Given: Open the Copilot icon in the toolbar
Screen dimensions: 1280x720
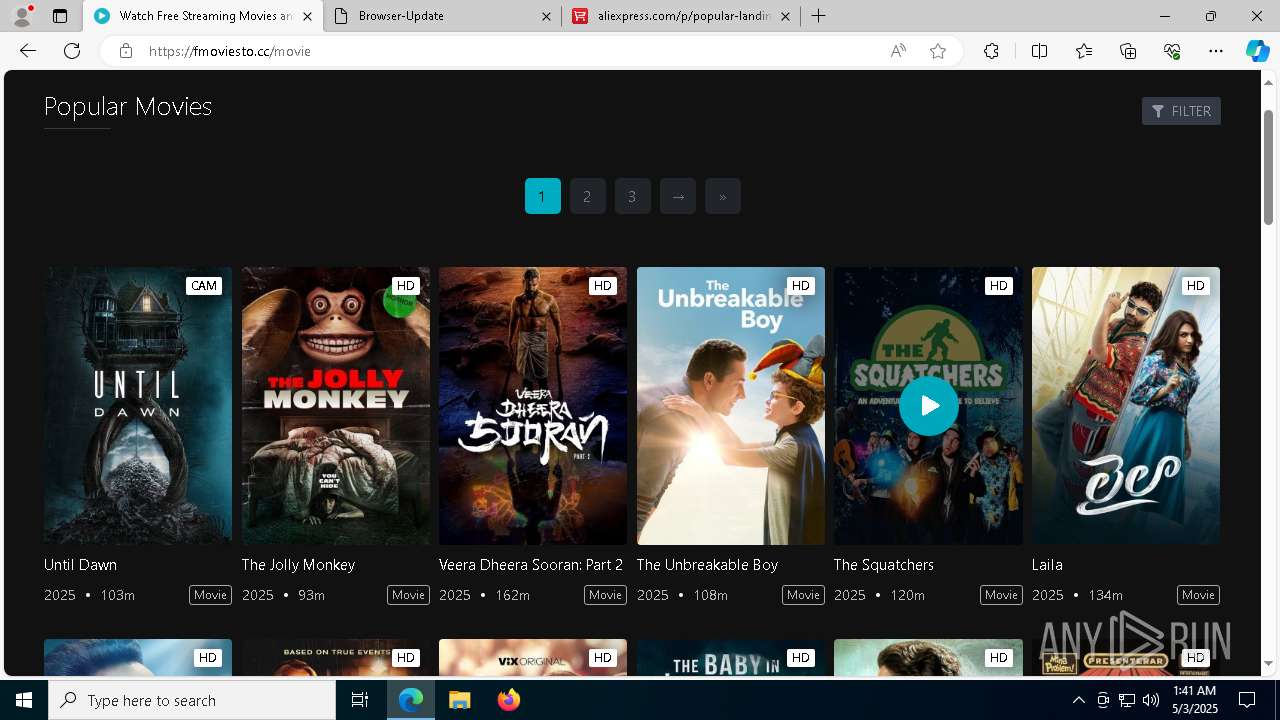Looking at the screenshot, I should click(1257, 51).
